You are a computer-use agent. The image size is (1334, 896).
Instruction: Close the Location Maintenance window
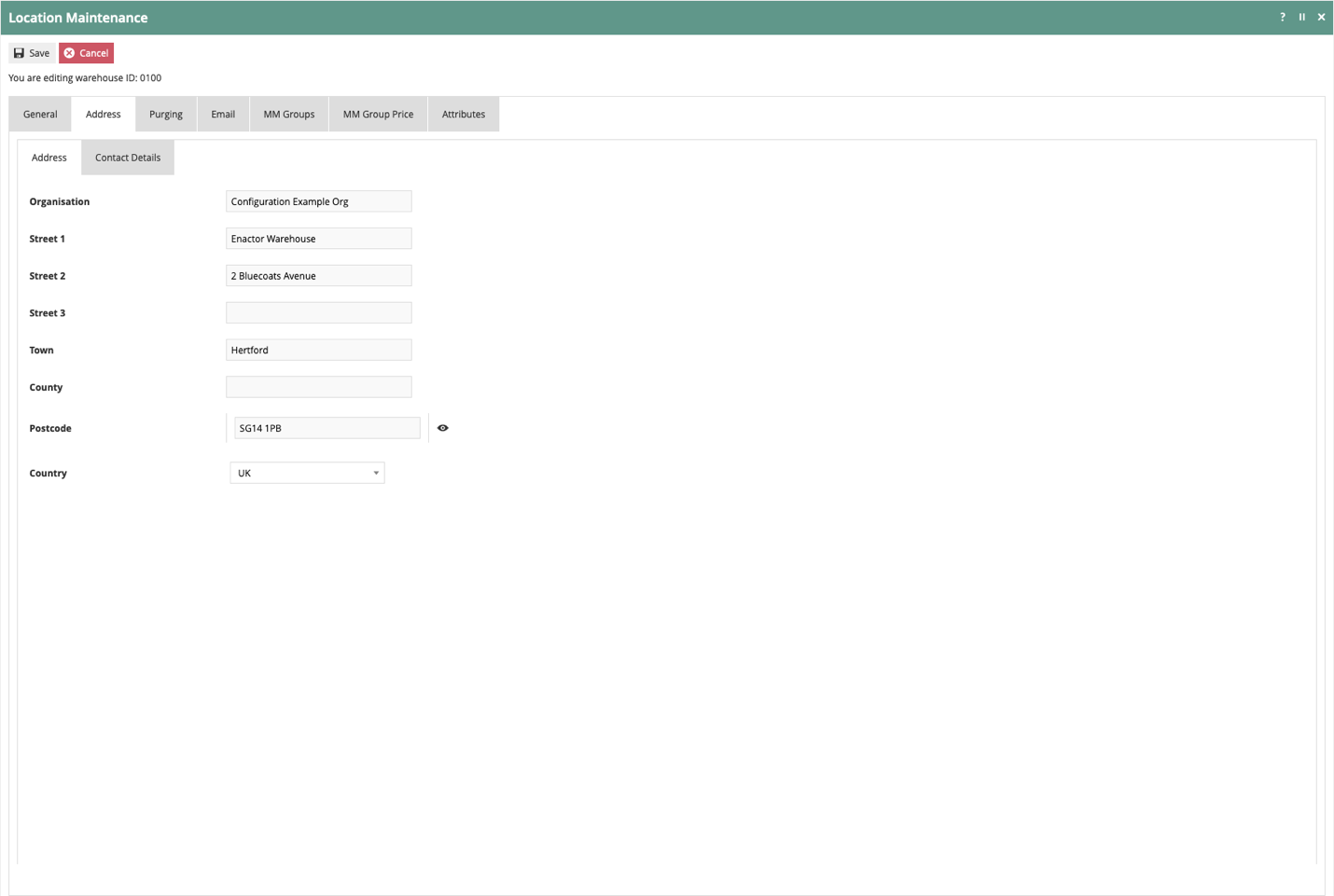coord(1321,17)
